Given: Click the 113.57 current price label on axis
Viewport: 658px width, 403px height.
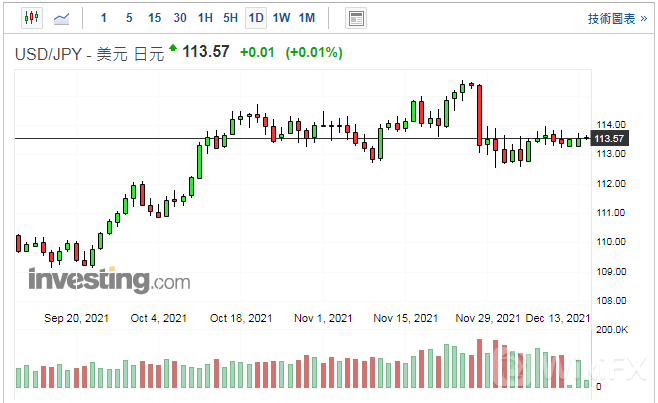Looking at the screenshot, I should tap(609, 138).
